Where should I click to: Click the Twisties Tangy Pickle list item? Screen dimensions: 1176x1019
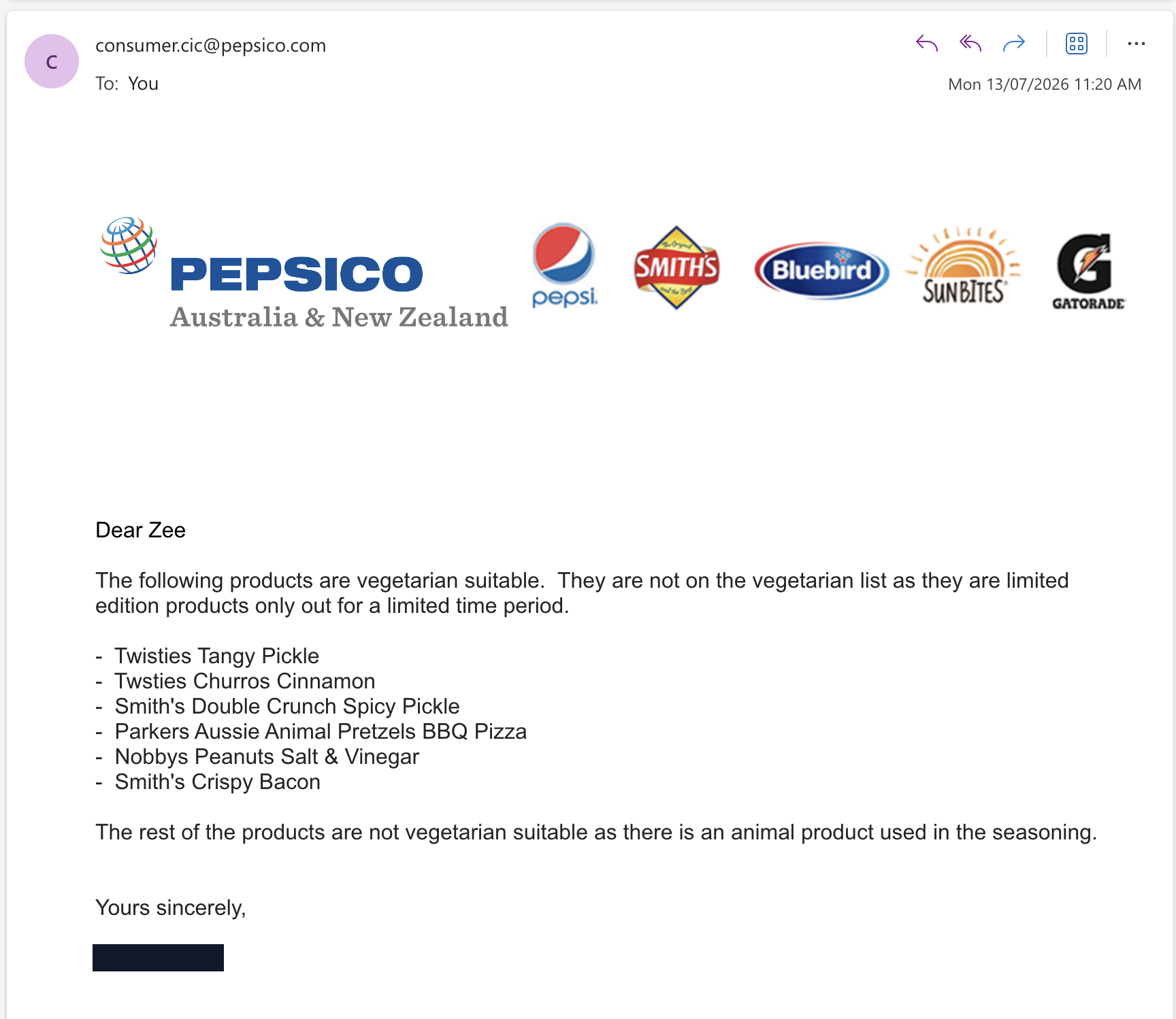click(x=216, y=656)
